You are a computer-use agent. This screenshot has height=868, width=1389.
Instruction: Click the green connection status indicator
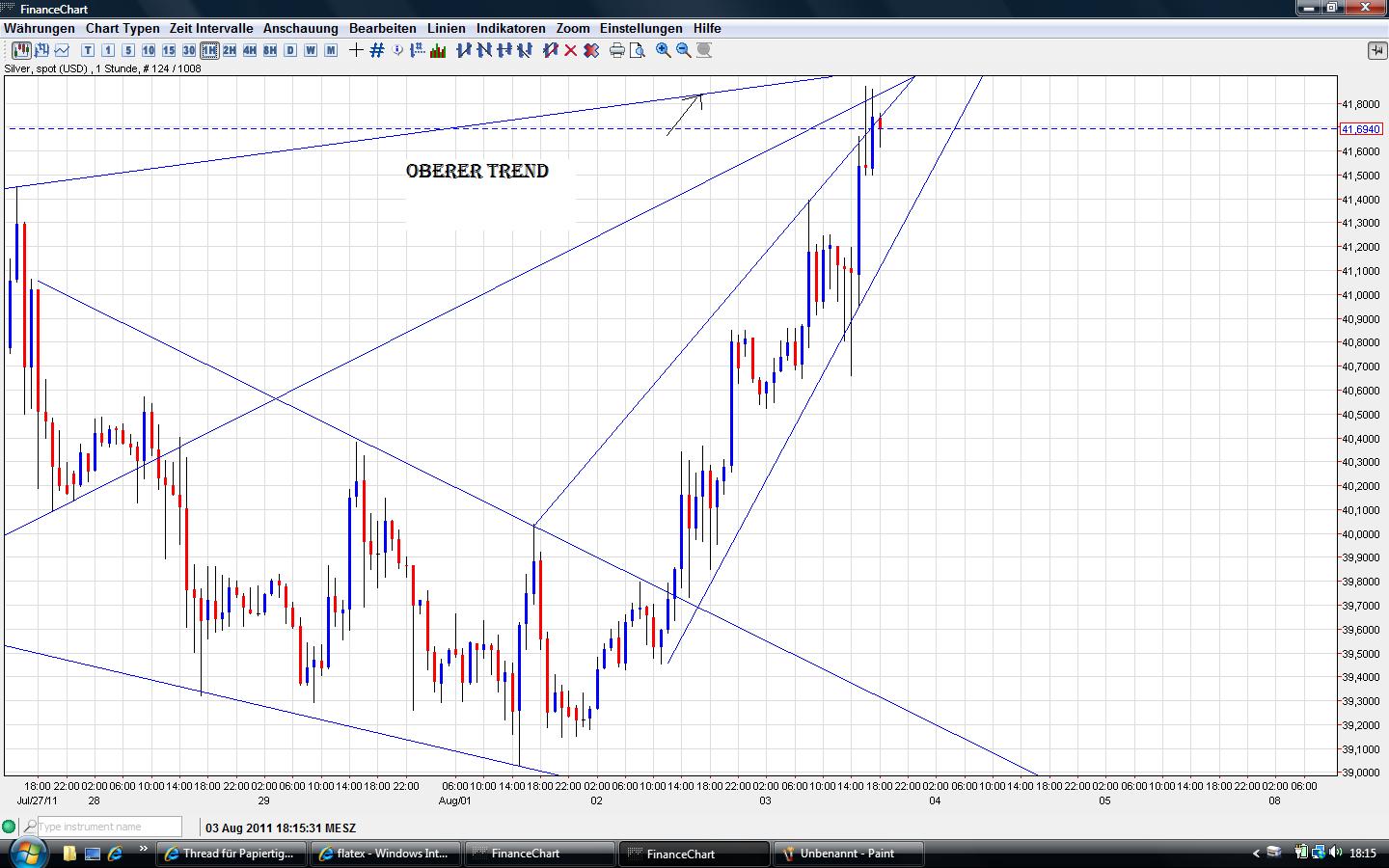(x=10, y=827)
